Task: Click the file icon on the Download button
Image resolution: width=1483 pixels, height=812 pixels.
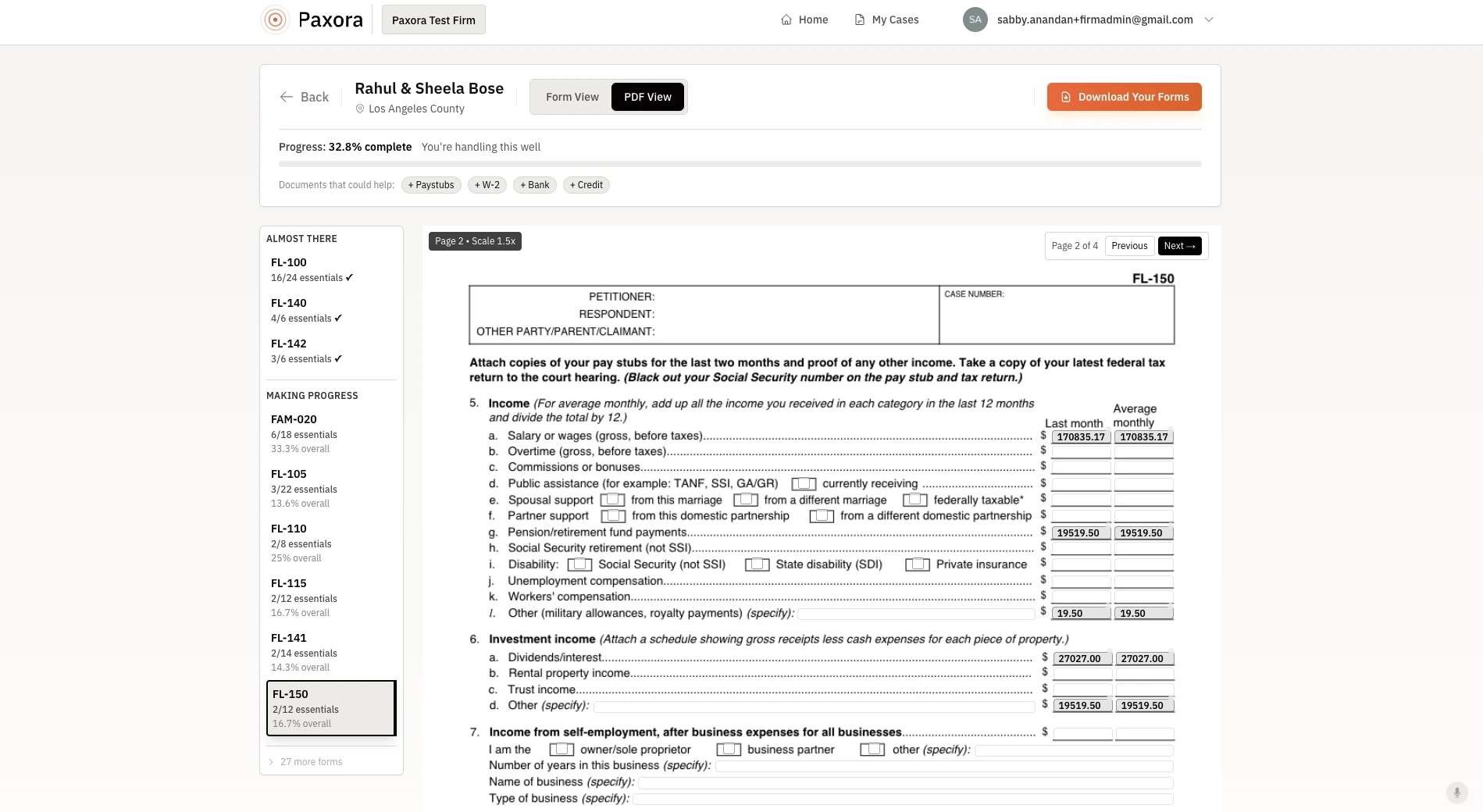Action: click(1066, 97)
